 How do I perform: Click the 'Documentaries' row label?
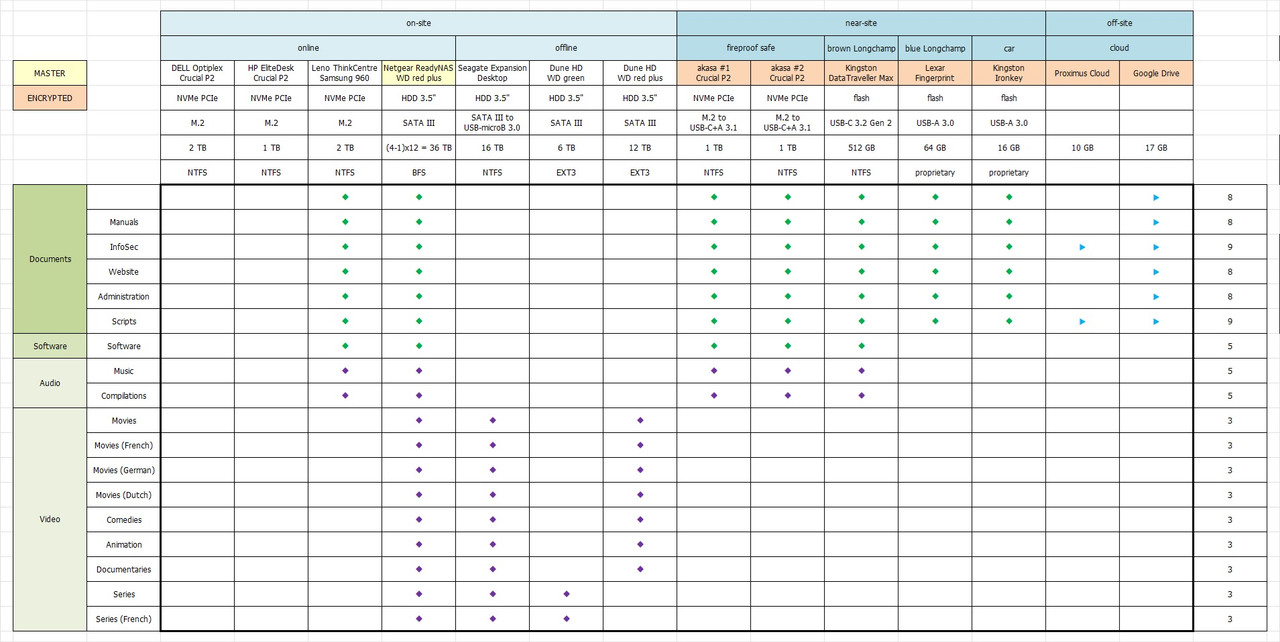tap(124, 570)
